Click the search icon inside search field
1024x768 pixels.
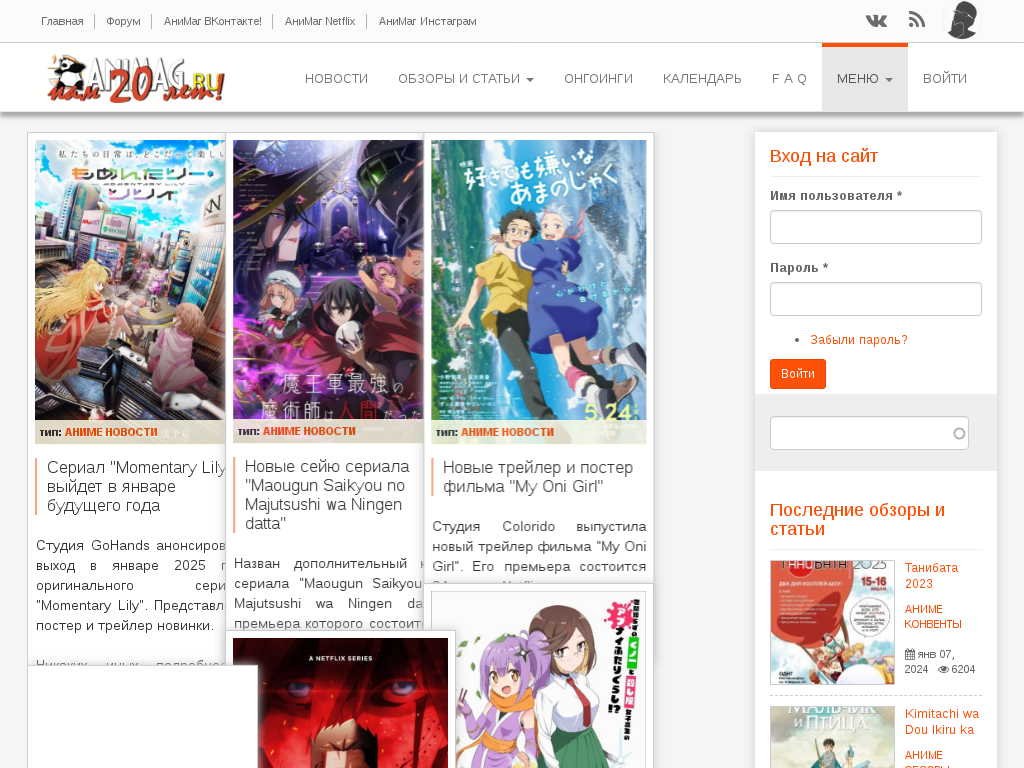959,434
